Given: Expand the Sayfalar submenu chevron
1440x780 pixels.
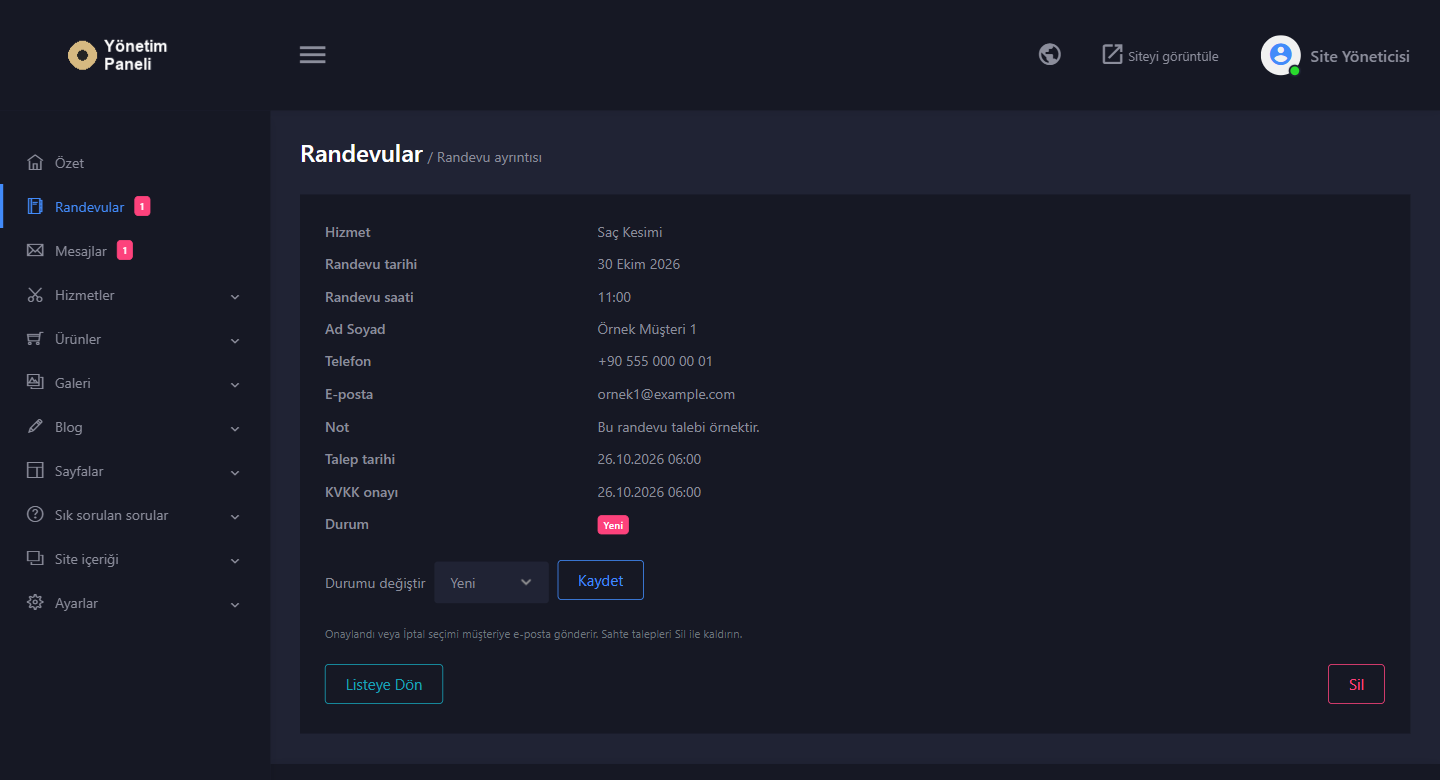Looking at the screenshot, I should [x=235, y=473].
